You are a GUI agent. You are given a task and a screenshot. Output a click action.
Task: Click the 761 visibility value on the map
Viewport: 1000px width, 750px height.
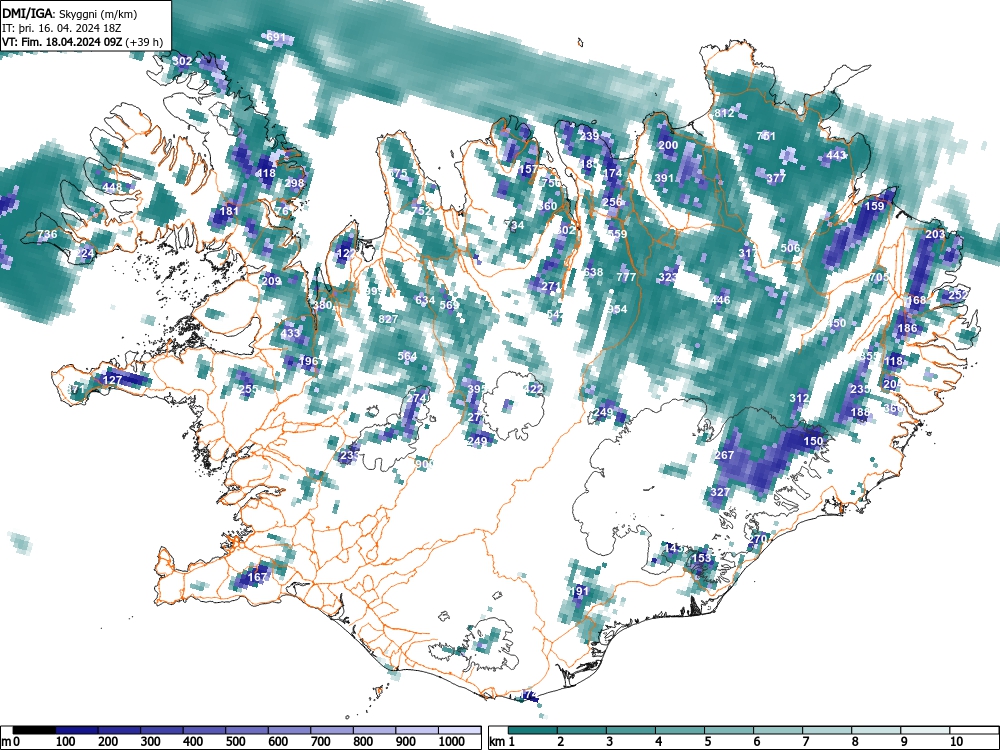(x=766, y=136)
